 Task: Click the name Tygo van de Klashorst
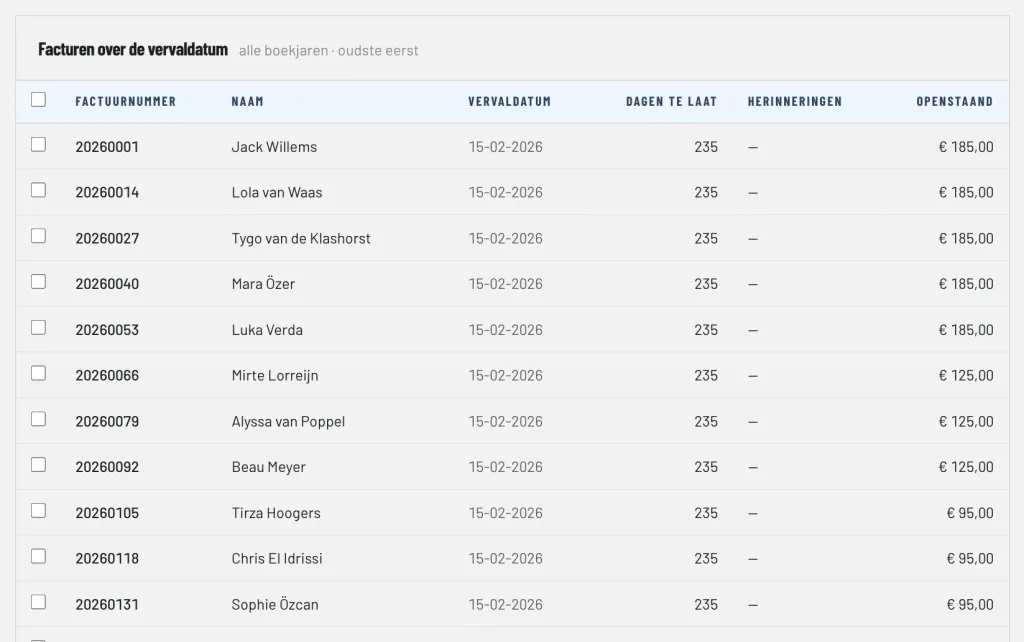tap(301, 238)
